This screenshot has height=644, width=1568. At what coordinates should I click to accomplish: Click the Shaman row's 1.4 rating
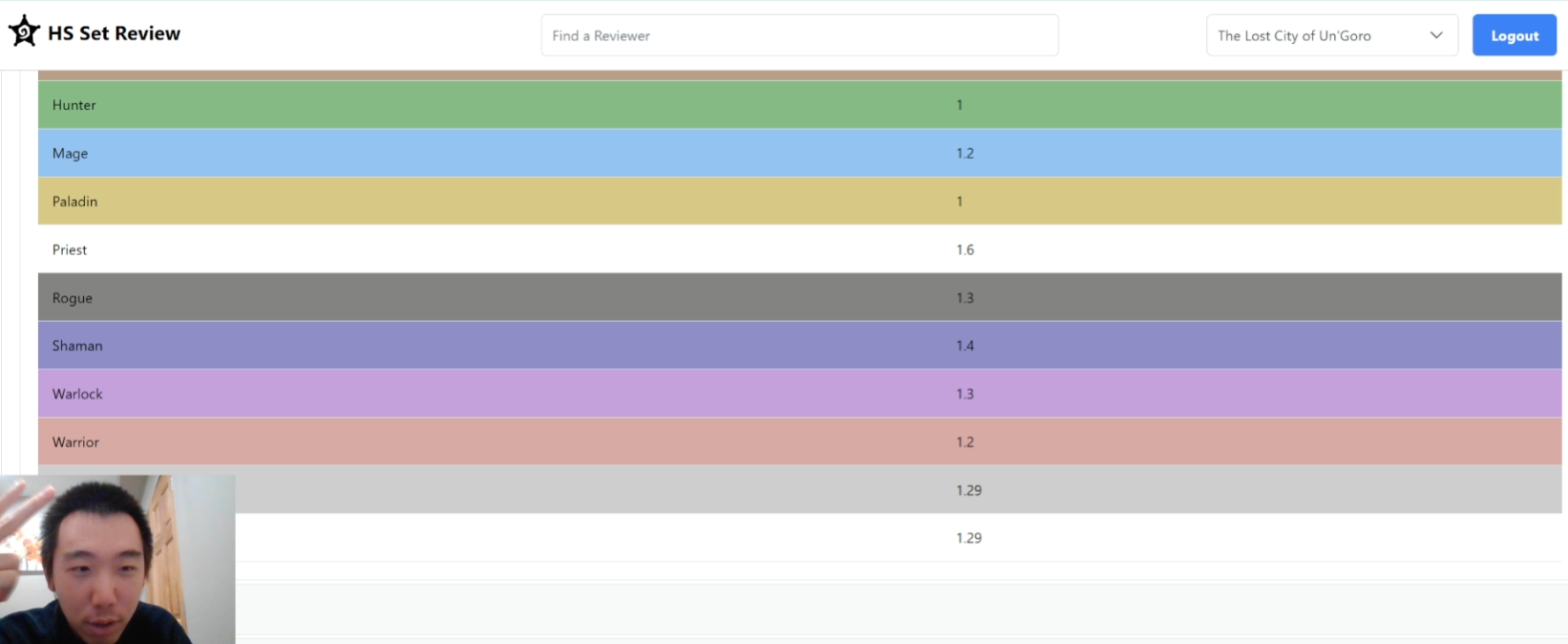coord(964,346)
